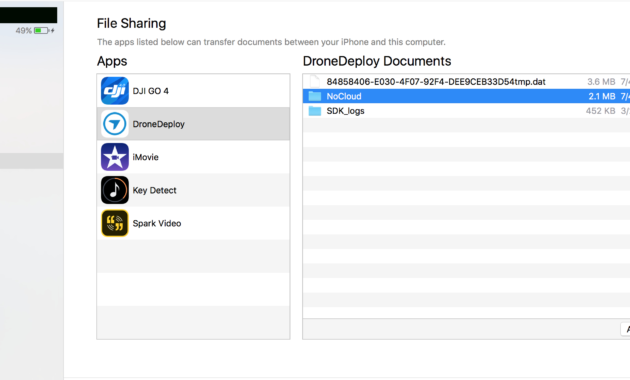Click the NoCloud folder icon
The image size is (630, 380).
(x=315, y=96)
